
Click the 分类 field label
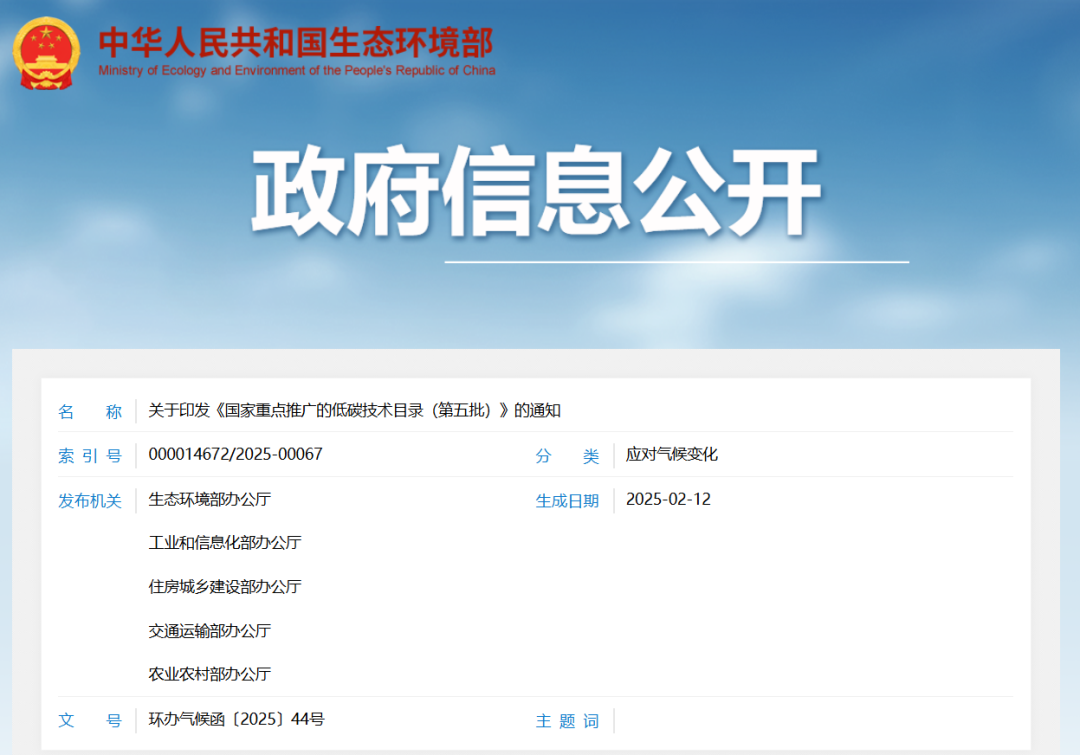click(568, 456)
